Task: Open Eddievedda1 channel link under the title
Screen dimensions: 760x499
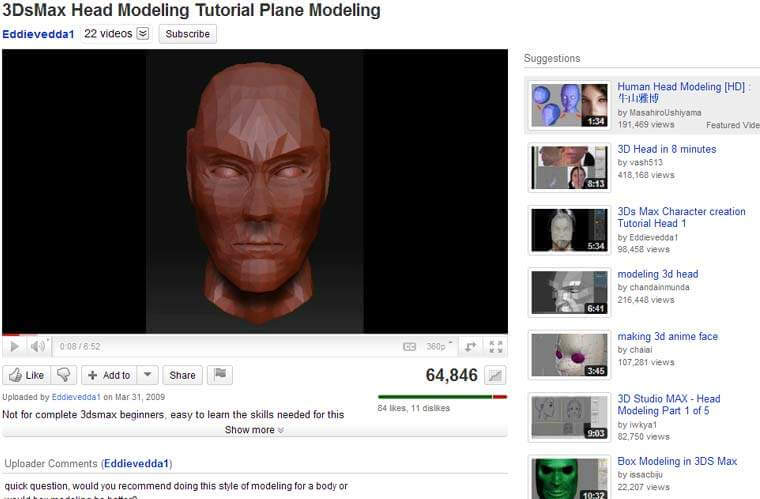Action: [38, 34]
